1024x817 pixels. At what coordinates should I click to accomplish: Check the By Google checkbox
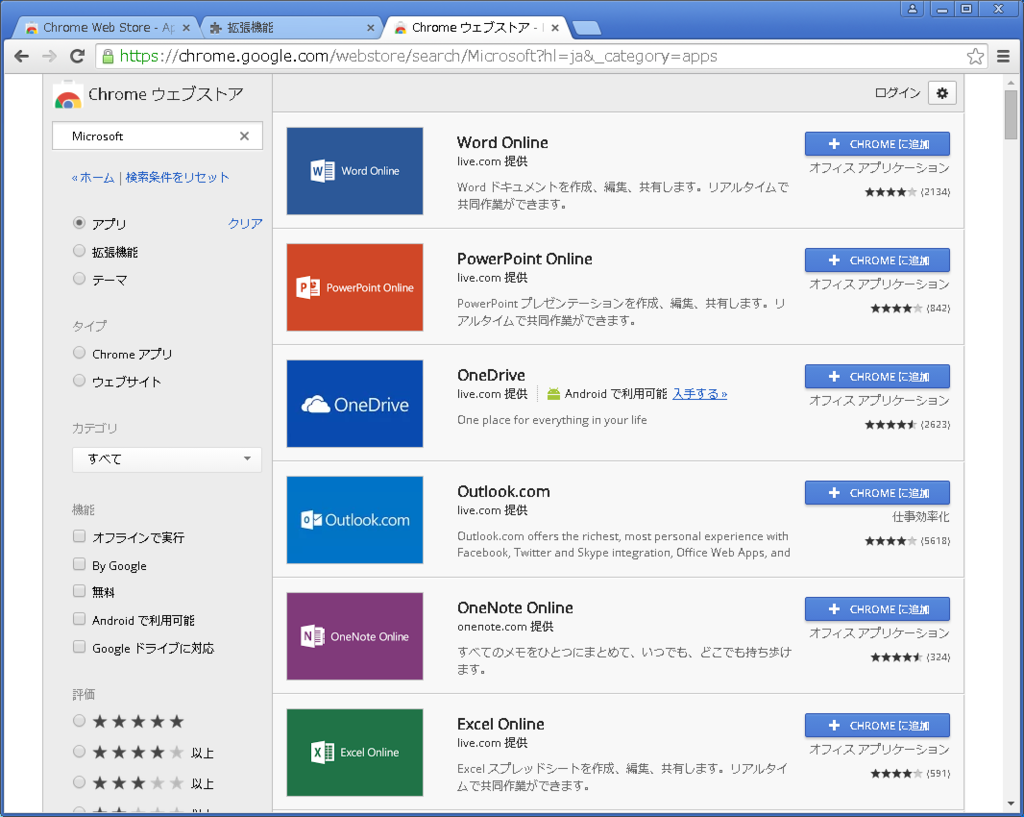[x=79, y=564]
